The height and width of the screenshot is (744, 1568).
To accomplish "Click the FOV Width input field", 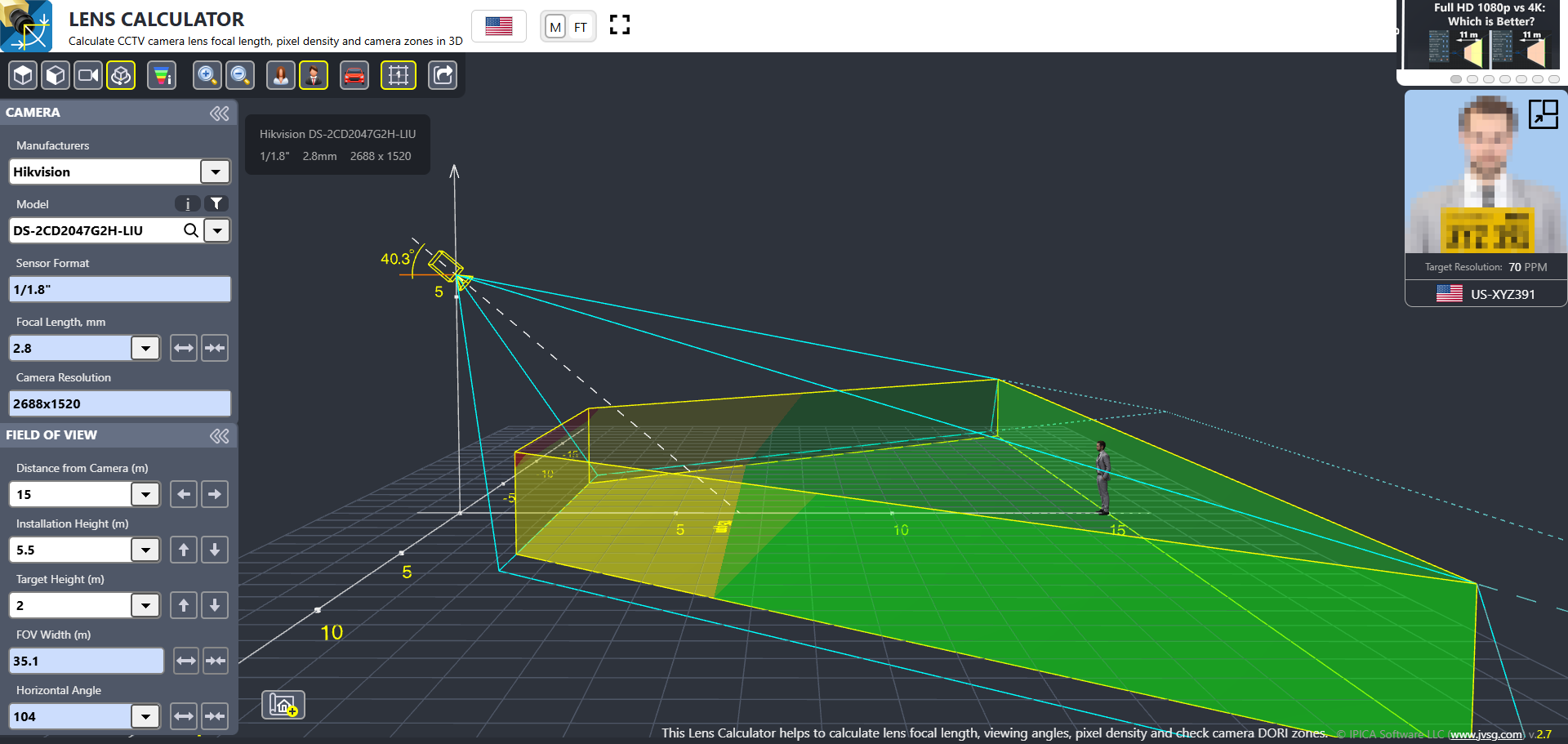I will click(86, 661).
